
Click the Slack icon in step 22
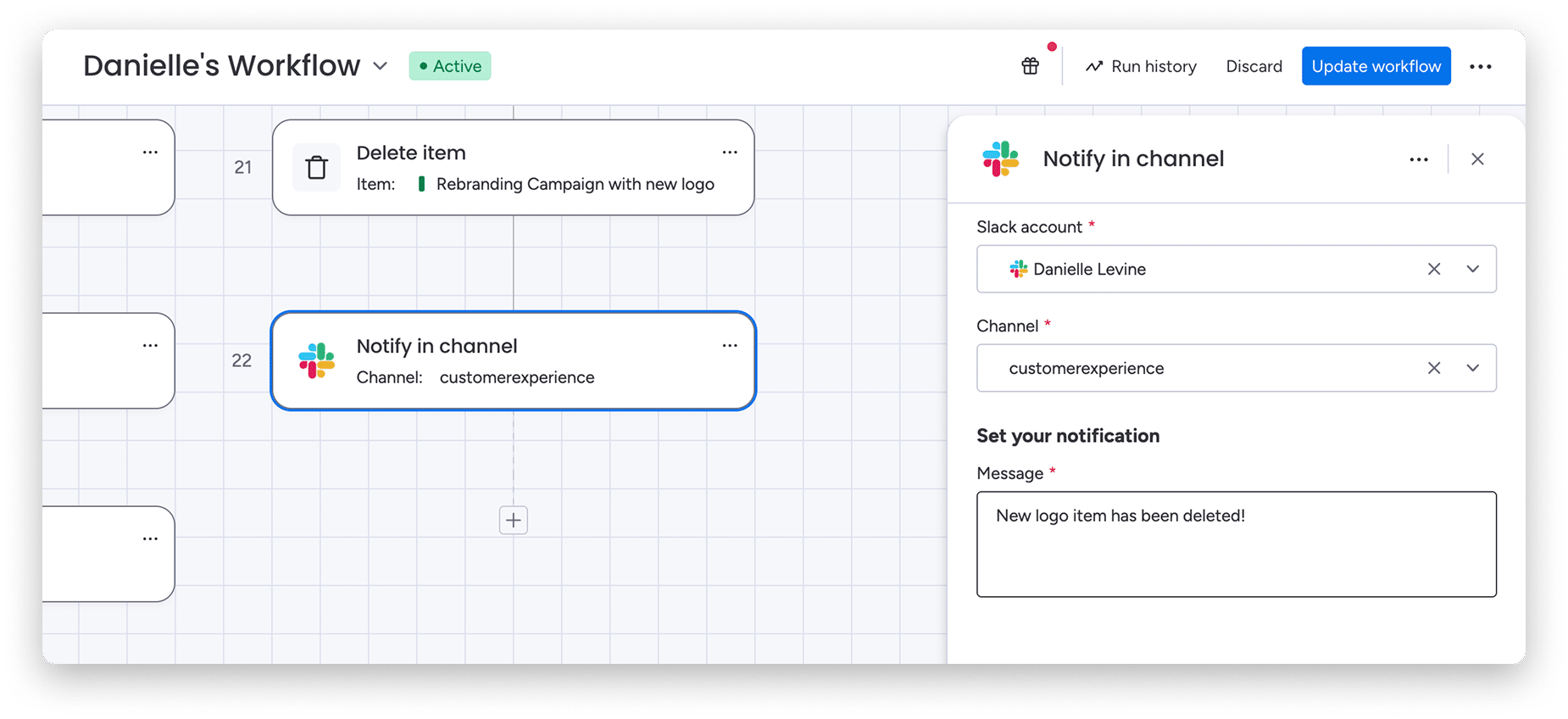[317, 360]
